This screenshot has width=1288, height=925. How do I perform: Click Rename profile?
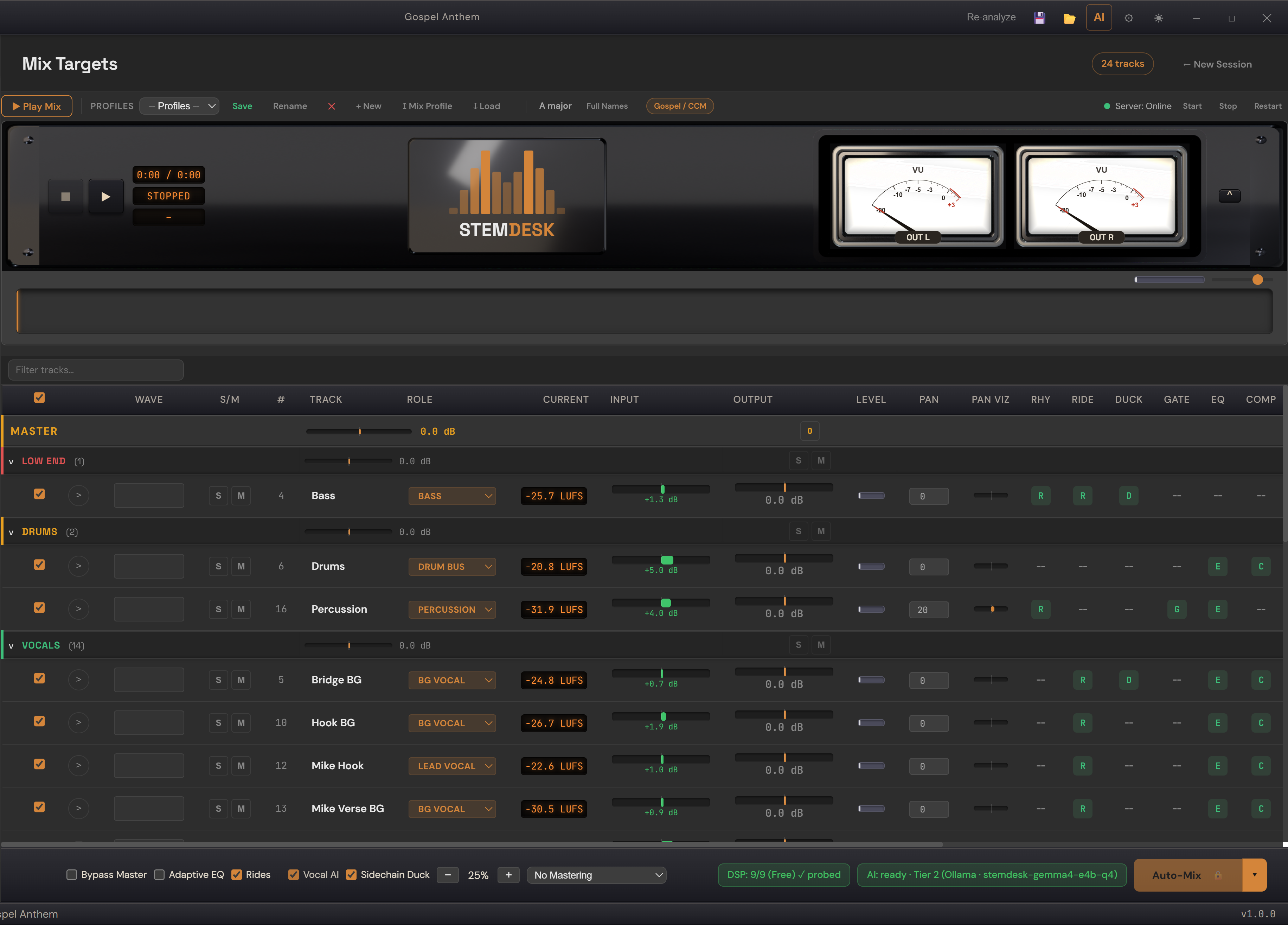click(290, 106)
